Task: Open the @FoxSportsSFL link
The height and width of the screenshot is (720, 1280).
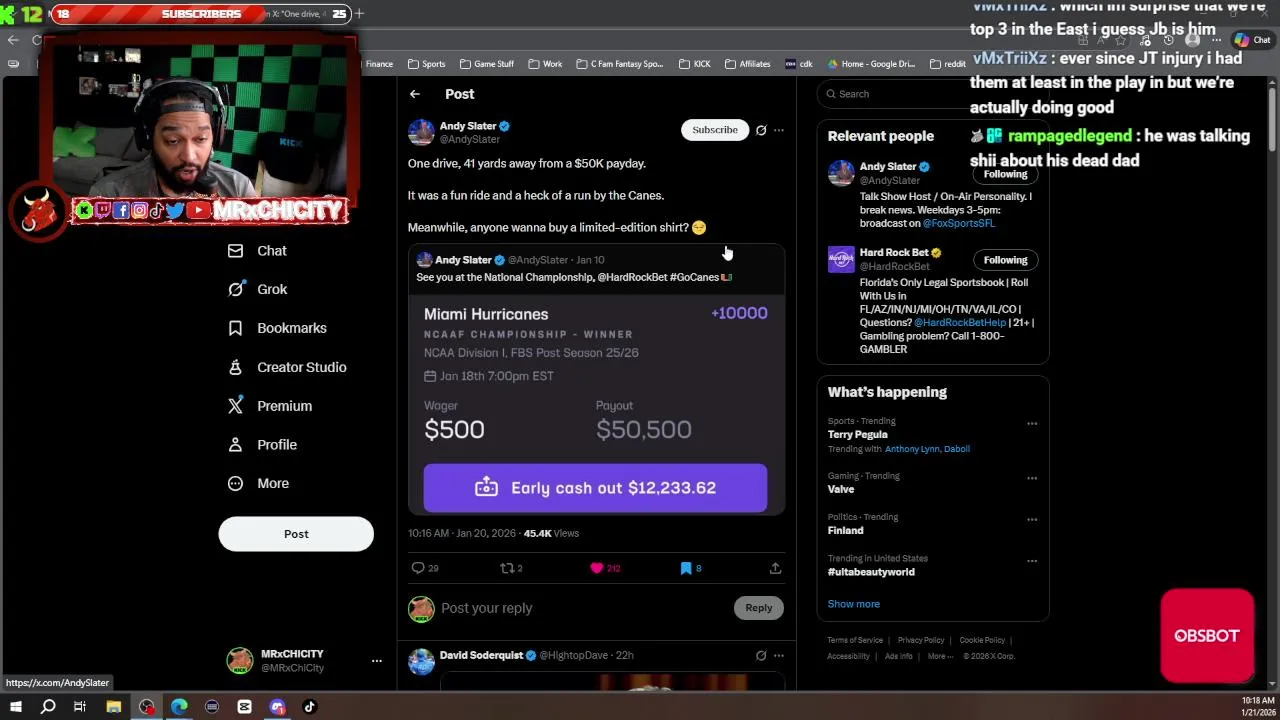Action: pyautogui.click(x=958, y=223)
